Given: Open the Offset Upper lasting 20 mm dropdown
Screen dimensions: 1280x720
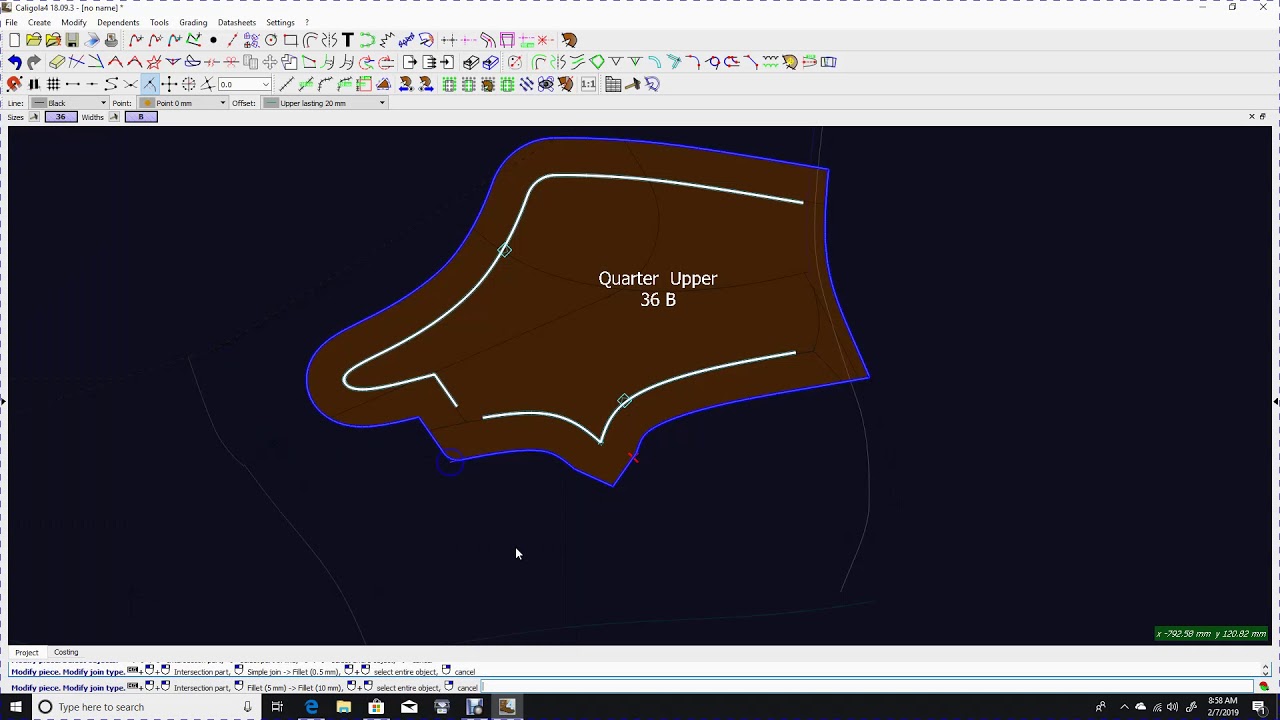Looking at the screenshot, I should coord(324,103).
